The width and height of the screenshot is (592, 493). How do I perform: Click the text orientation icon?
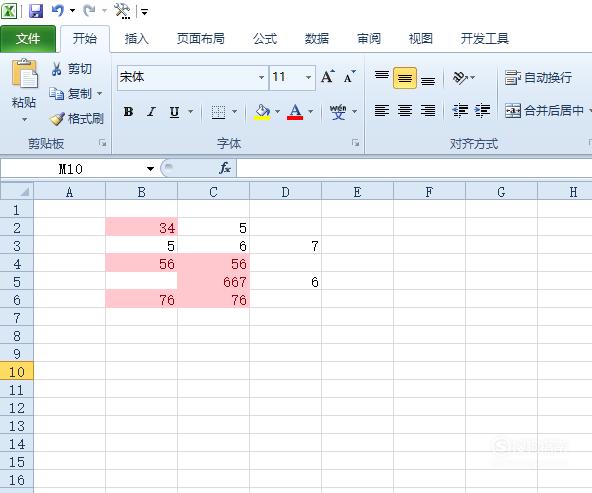(x=460, y=78)
